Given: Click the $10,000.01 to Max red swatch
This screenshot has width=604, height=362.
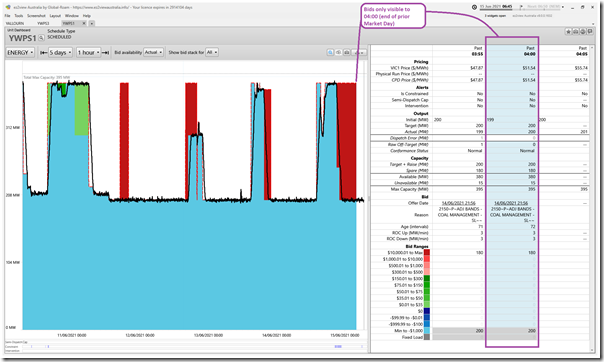Looking at the screenshot, I should coord(427,253).
